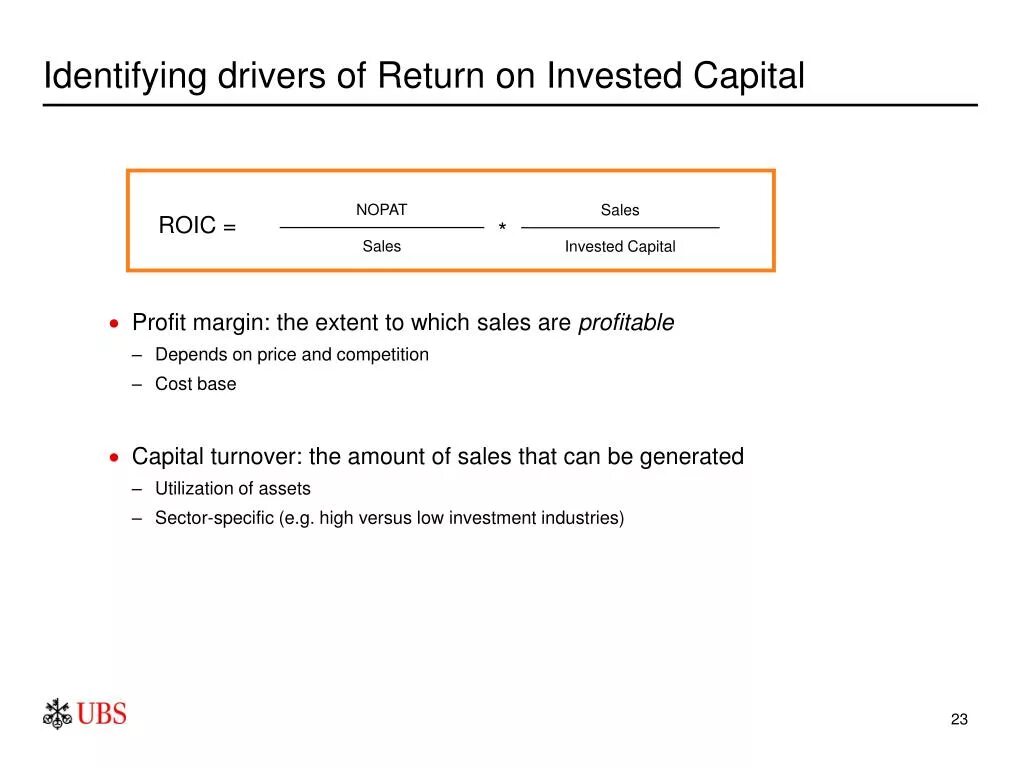Image resolution: width=1024 pixels, height=768 pixels.
Task: Click 'Depends on price and competition' sub-bullet
Action: pos(292,355)
